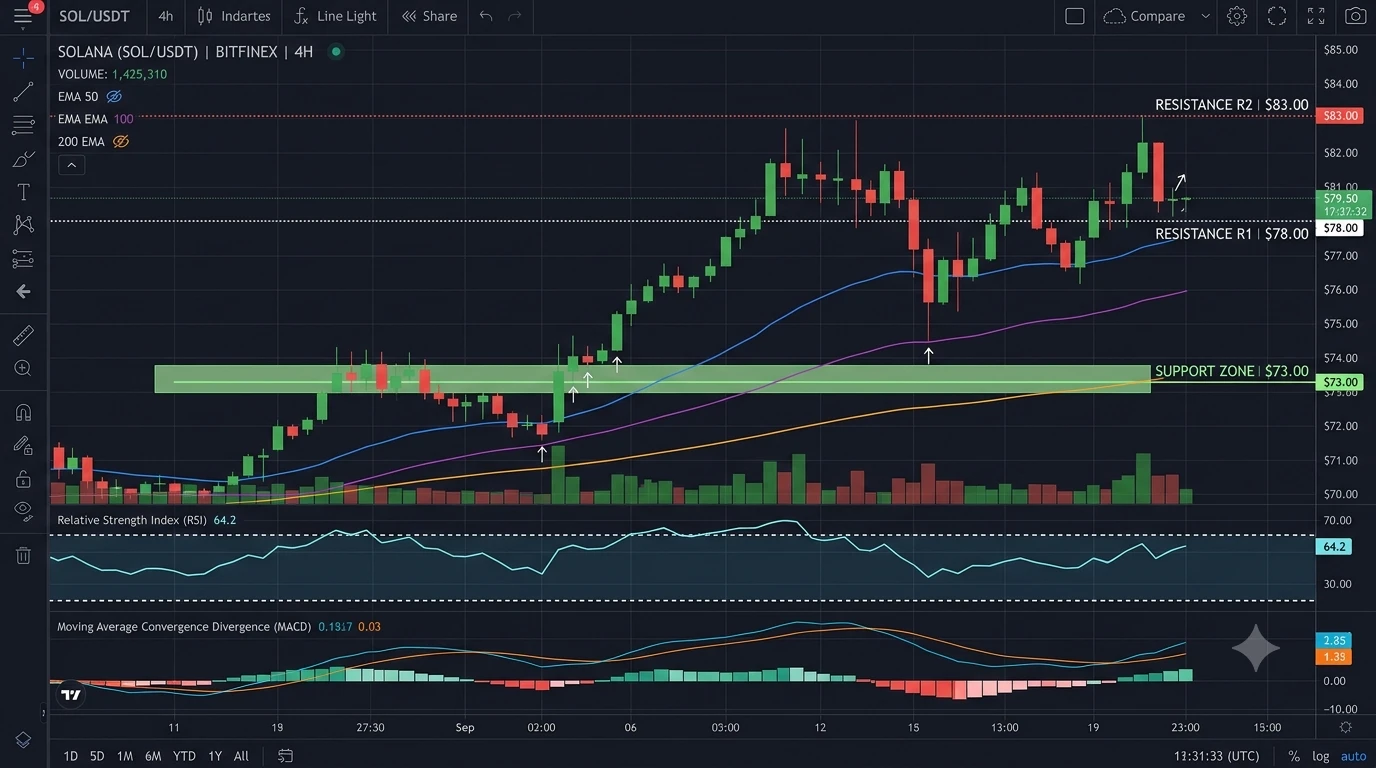Open Indartes indicators menu

point(234,16)
